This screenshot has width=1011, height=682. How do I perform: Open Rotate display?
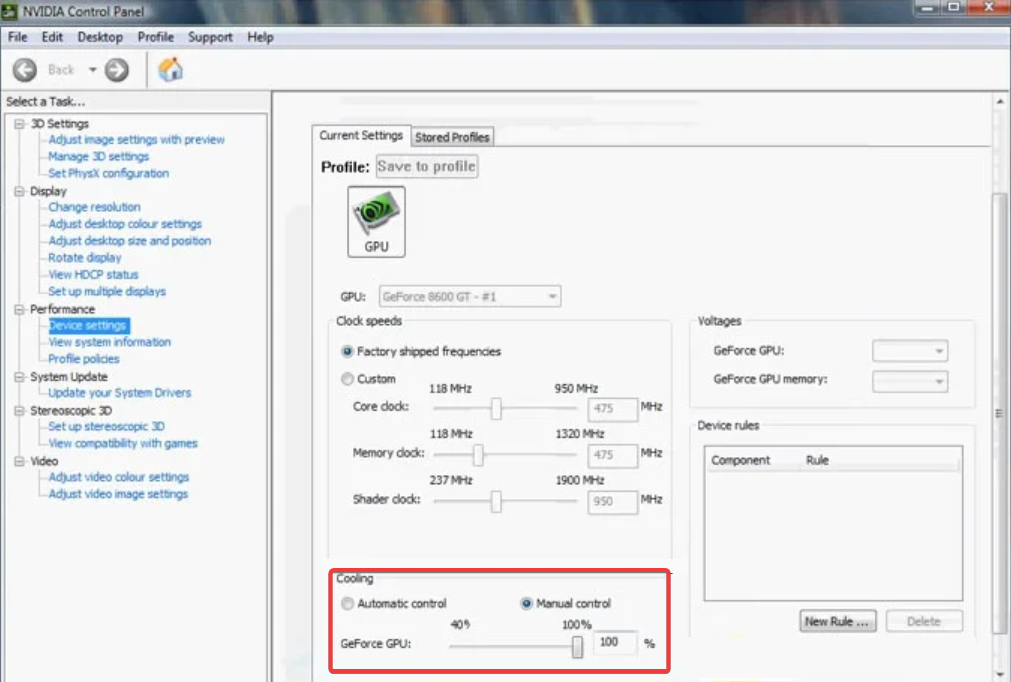point(84,257)
